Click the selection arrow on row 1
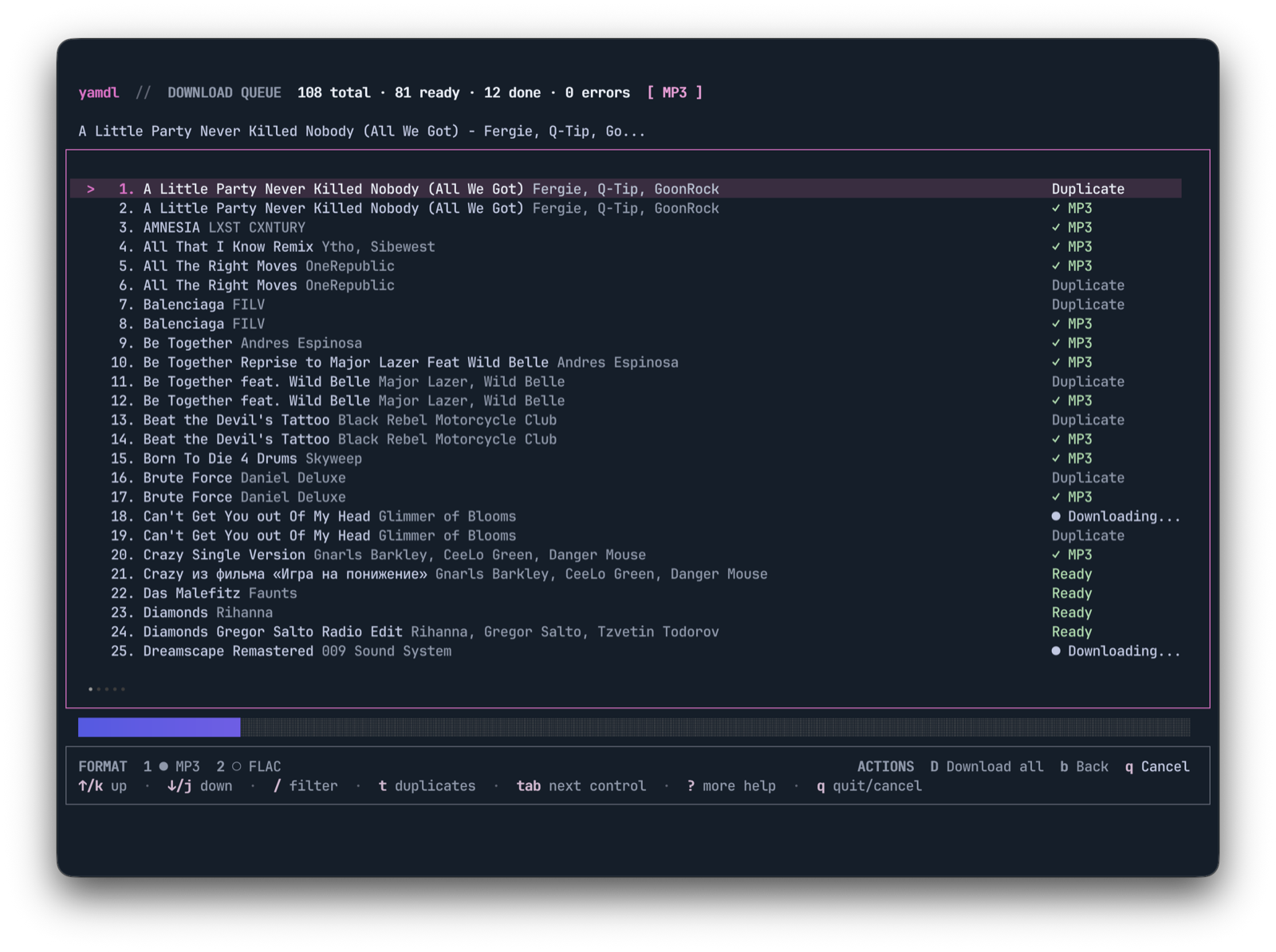 [x=91, y=189]
